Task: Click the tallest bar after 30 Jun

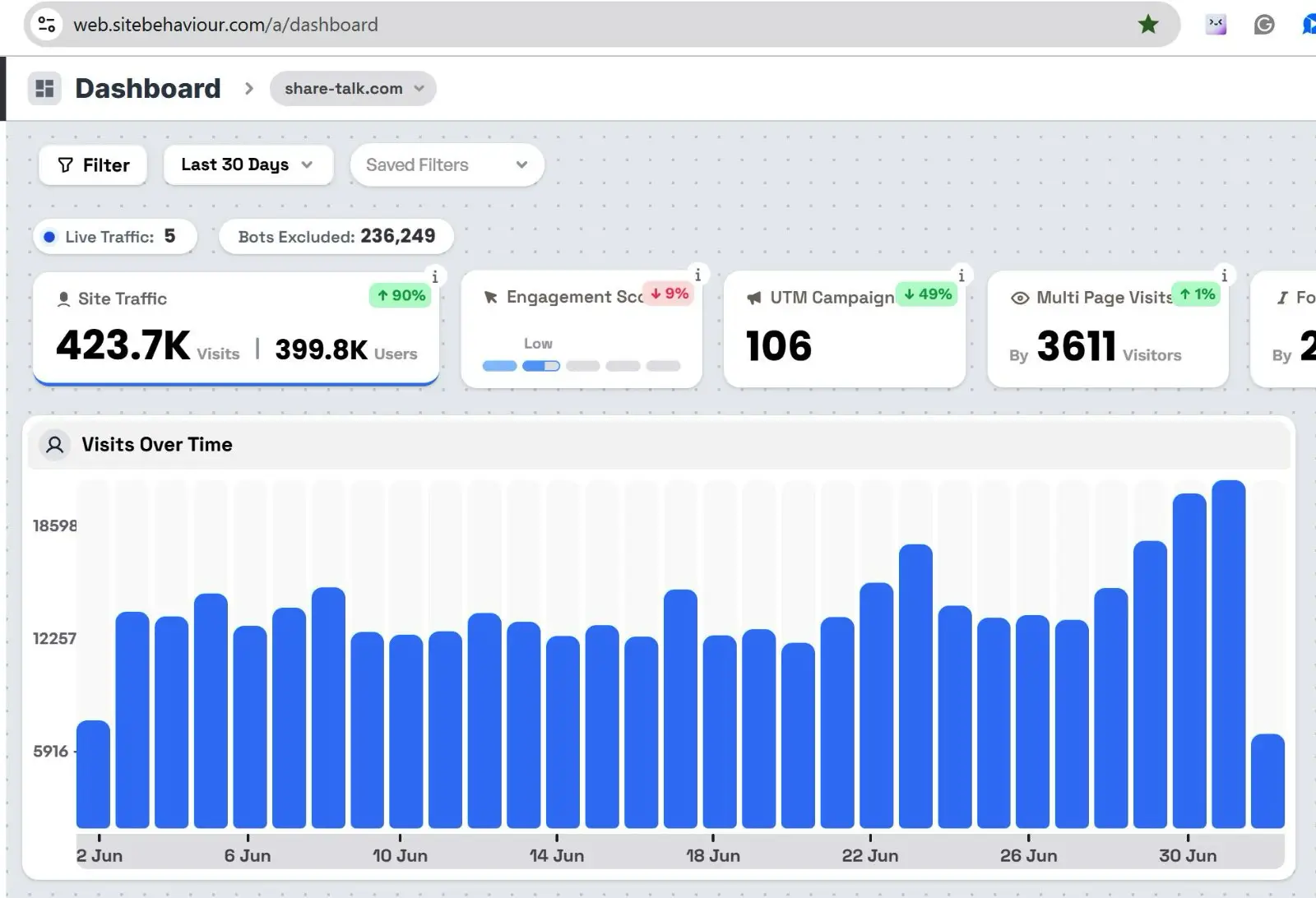Action: [x=1228, y=654]
